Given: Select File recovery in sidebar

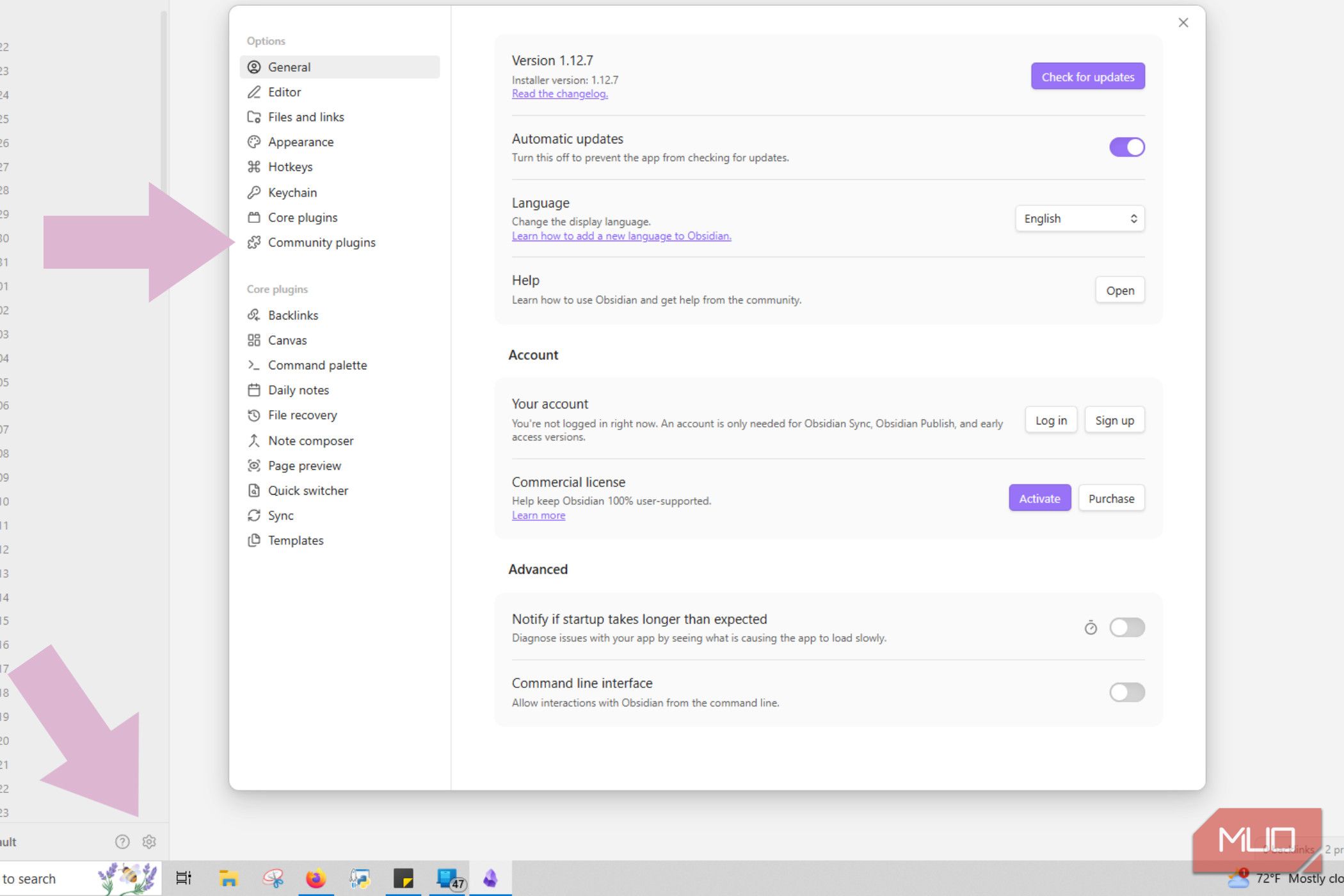Looking at the screenshot, I should pyautogui.click(x=340, y=415).
